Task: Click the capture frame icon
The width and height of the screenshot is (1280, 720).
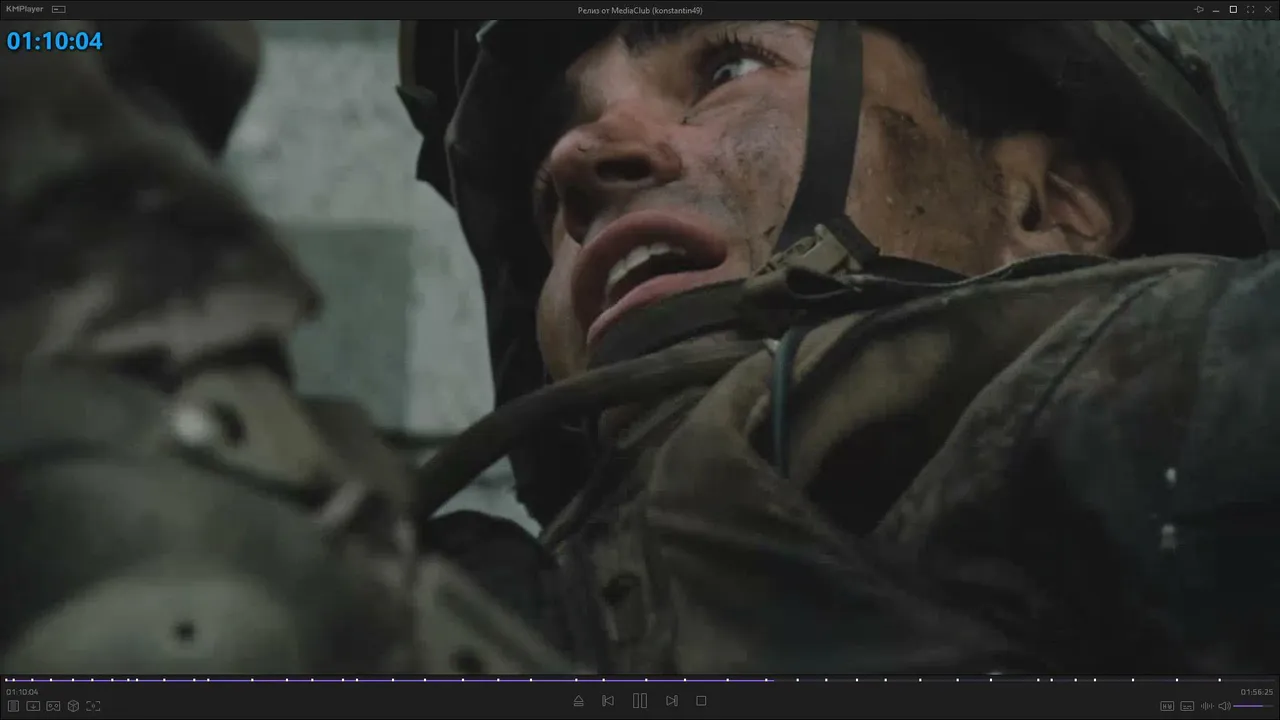Action: tap(93, 706)
